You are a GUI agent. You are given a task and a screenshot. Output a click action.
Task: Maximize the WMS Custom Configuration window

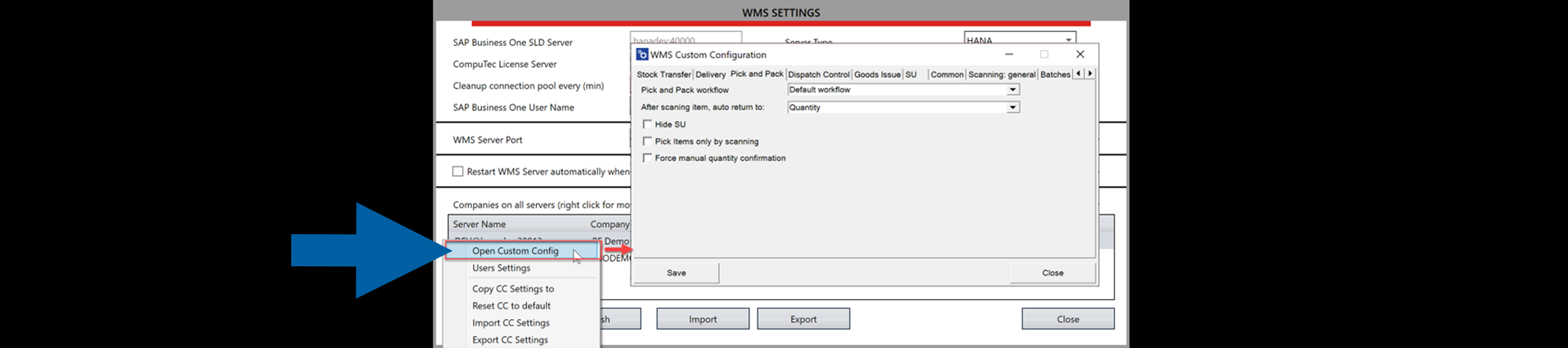pyautogui.click(x=1044, y=54)
